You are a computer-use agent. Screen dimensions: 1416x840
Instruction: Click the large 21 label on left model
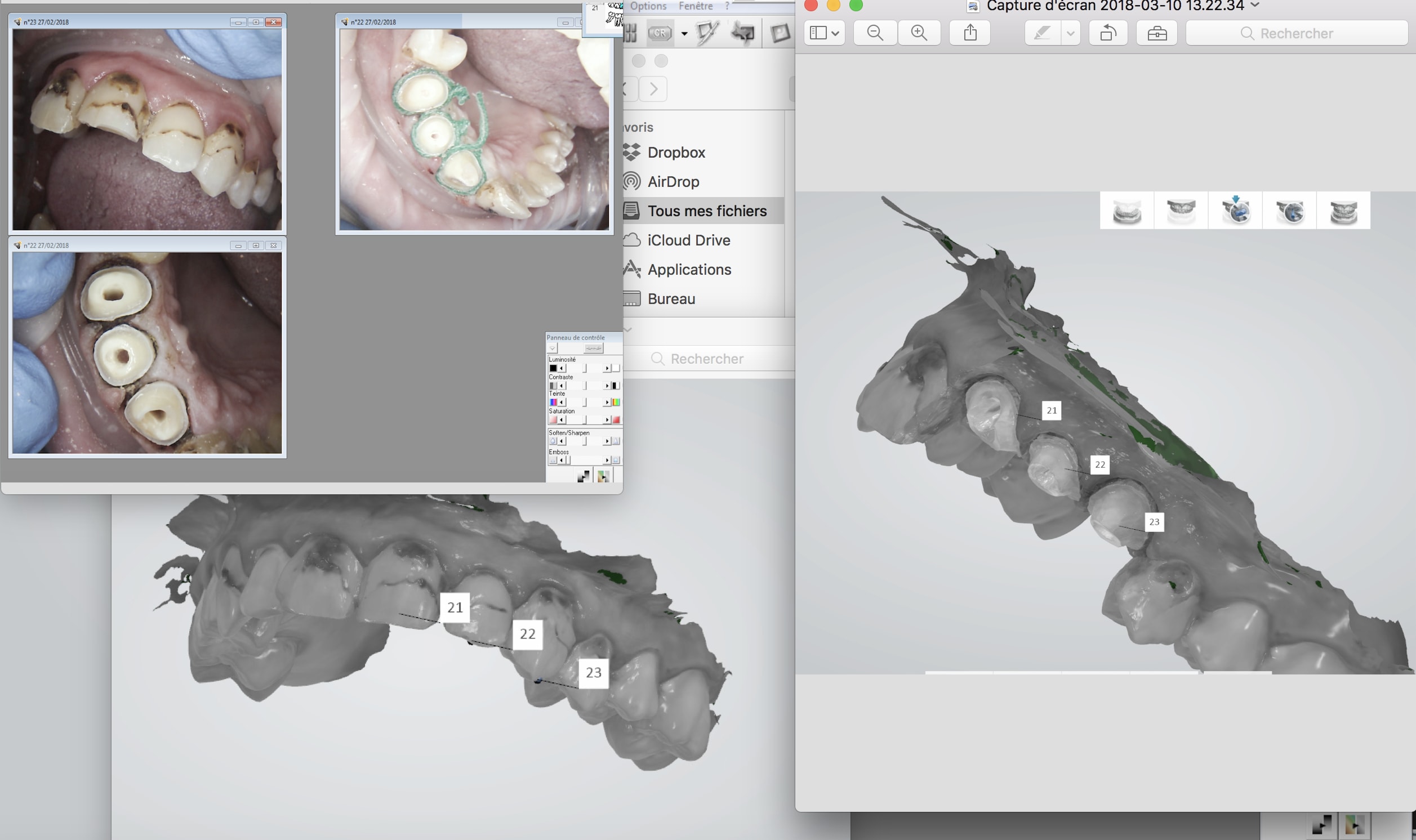point(455,607)
